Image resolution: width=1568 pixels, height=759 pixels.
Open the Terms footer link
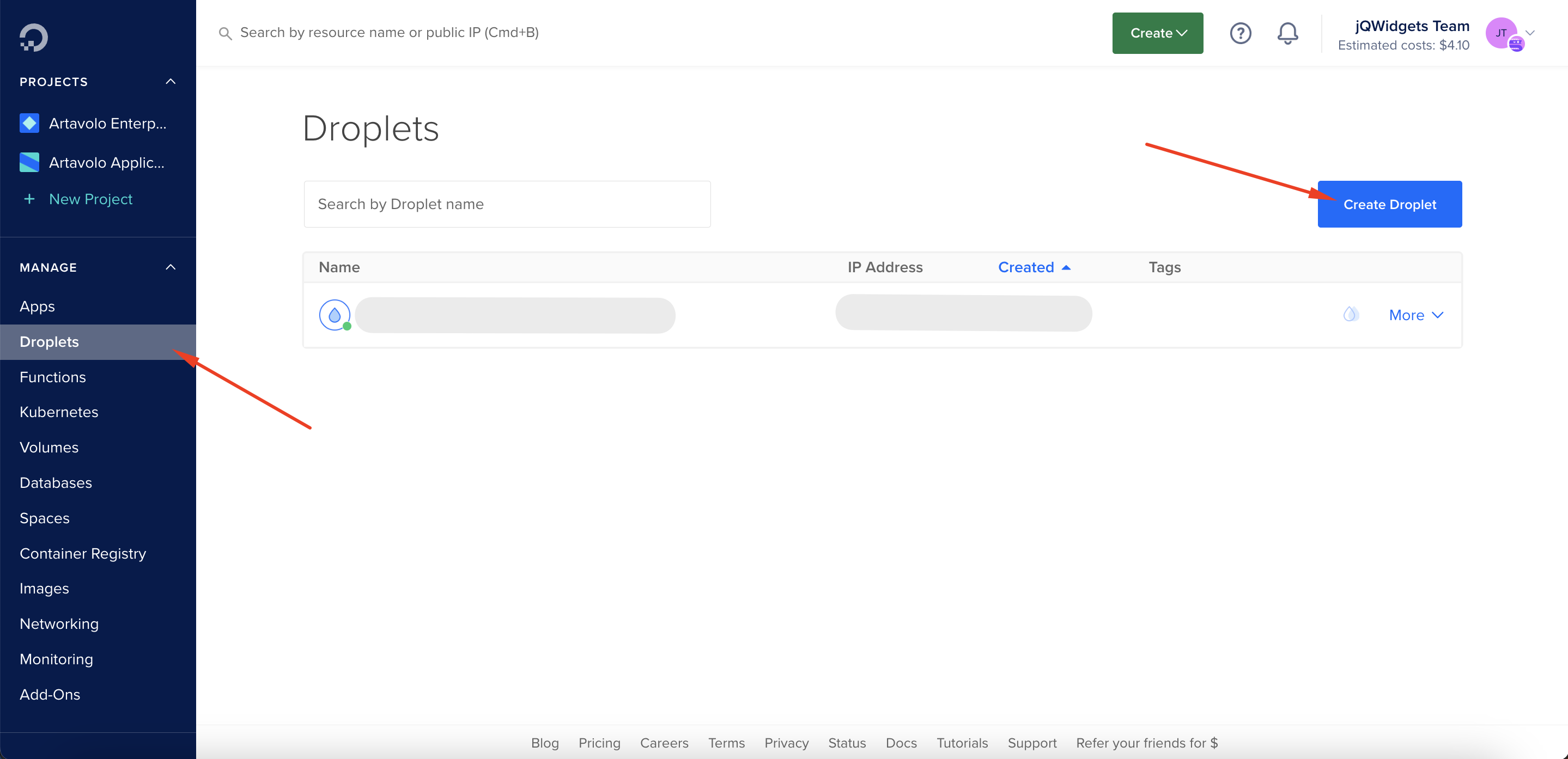pyautogui.click(x=726, y=743)
